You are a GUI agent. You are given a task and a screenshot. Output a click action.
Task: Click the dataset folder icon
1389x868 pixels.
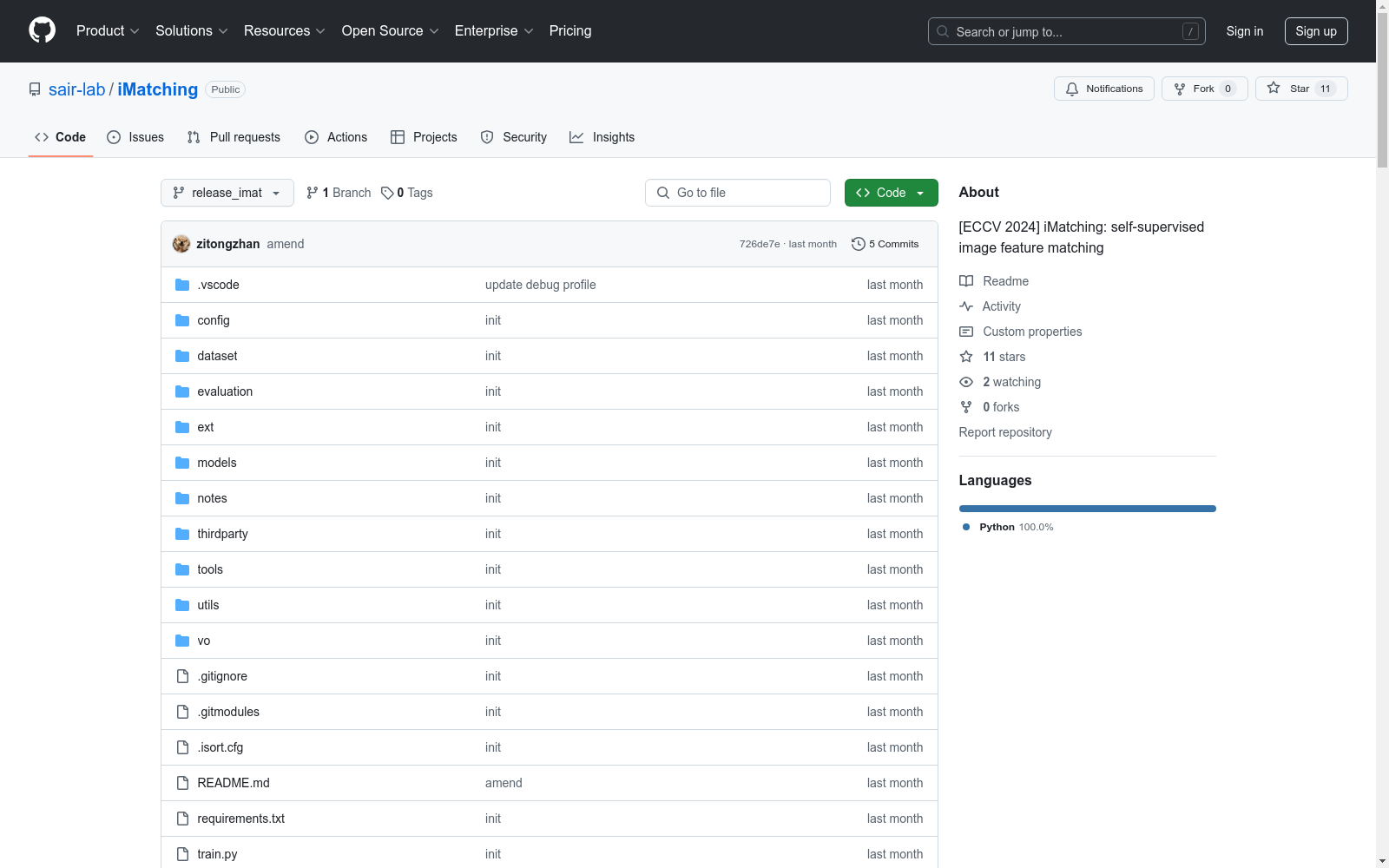click(x=182, y=356)
